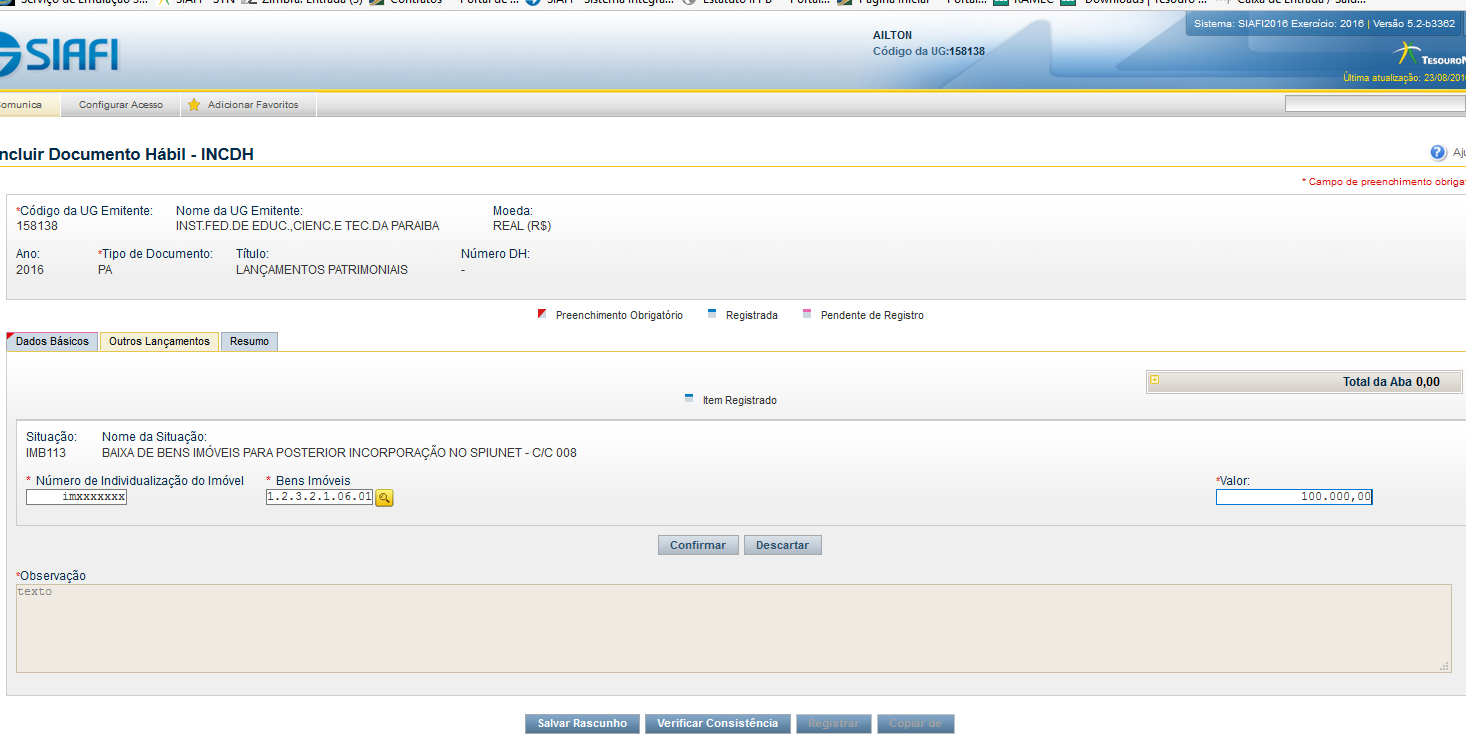Click the Salvar Rascunho button
Viewport: 1466px width, 740px height.
coord(582,723)
